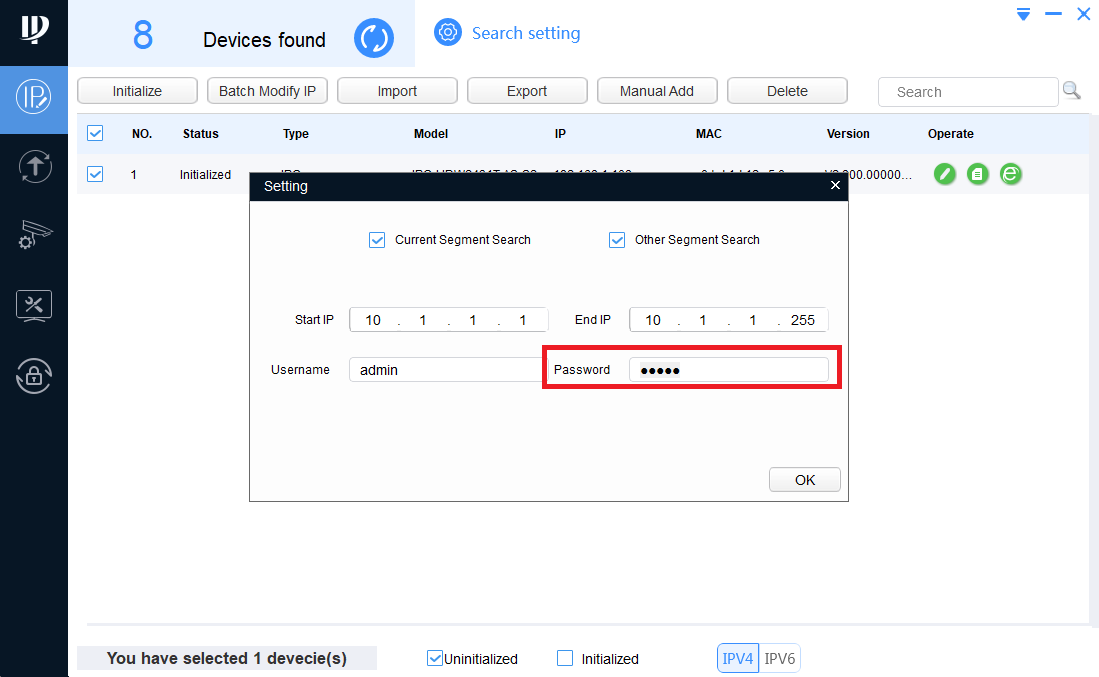Click the Delete button
Image resolution: width=1099 pixels, height=677 pixels.
click(x=787, y=91)
